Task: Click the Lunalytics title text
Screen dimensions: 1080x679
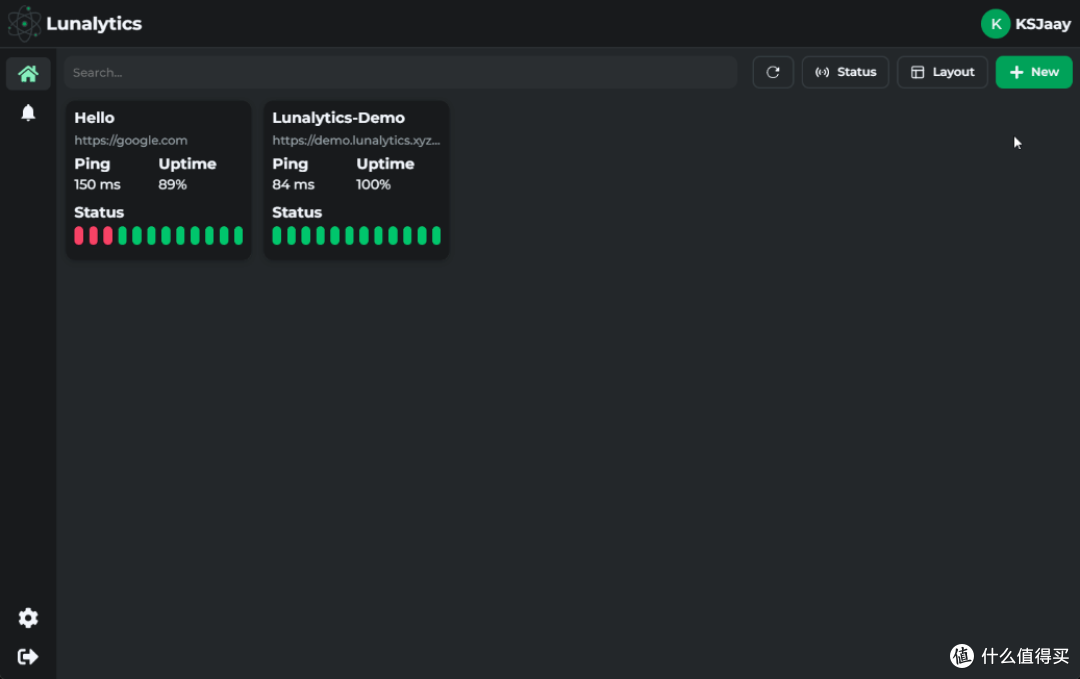Action: point(94,23)
